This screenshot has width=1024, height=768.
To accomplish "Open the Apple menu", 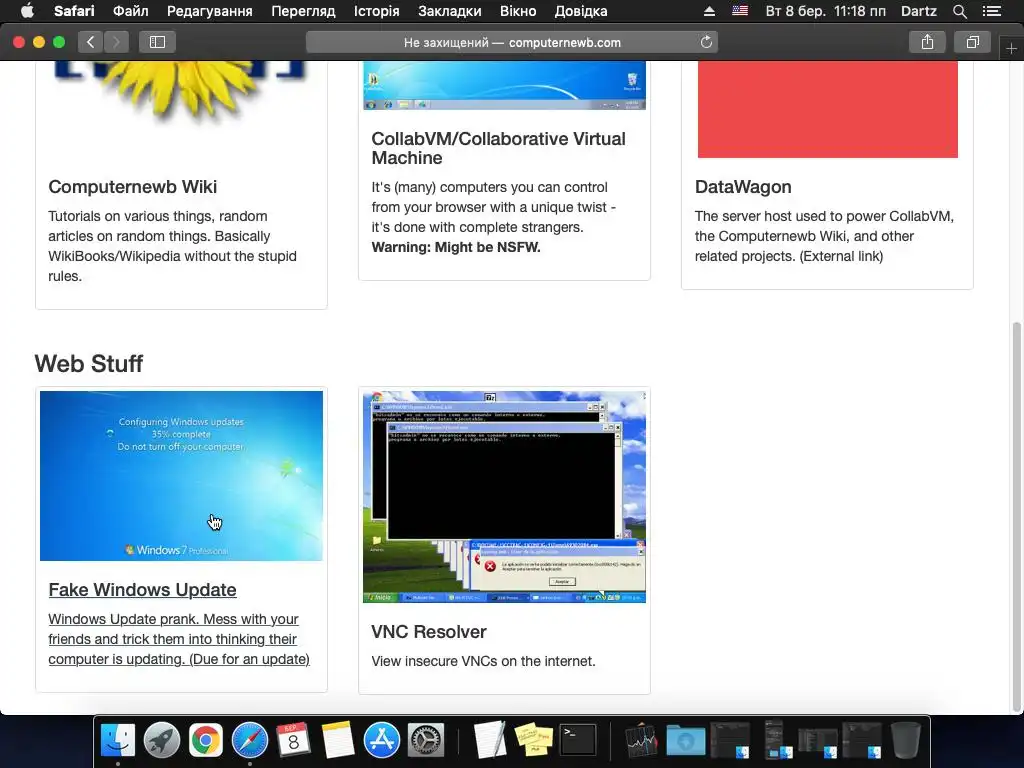I will click(27, 11).
